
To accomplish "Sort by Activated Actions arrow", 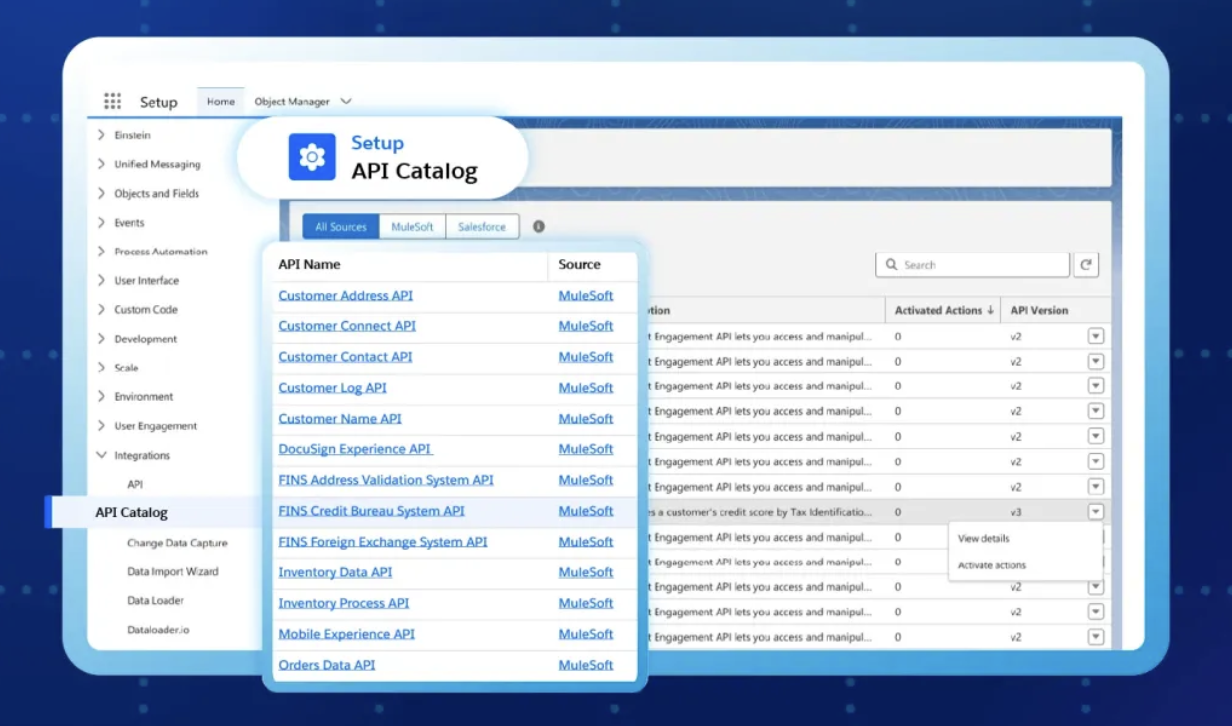I will point(990,310).
